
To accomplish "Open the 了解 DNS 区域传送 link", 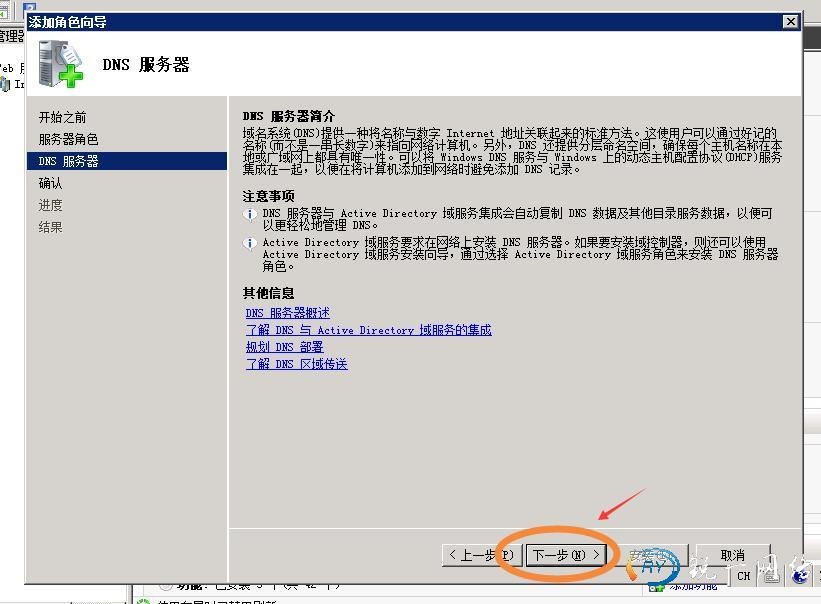I will pos(296,364).
